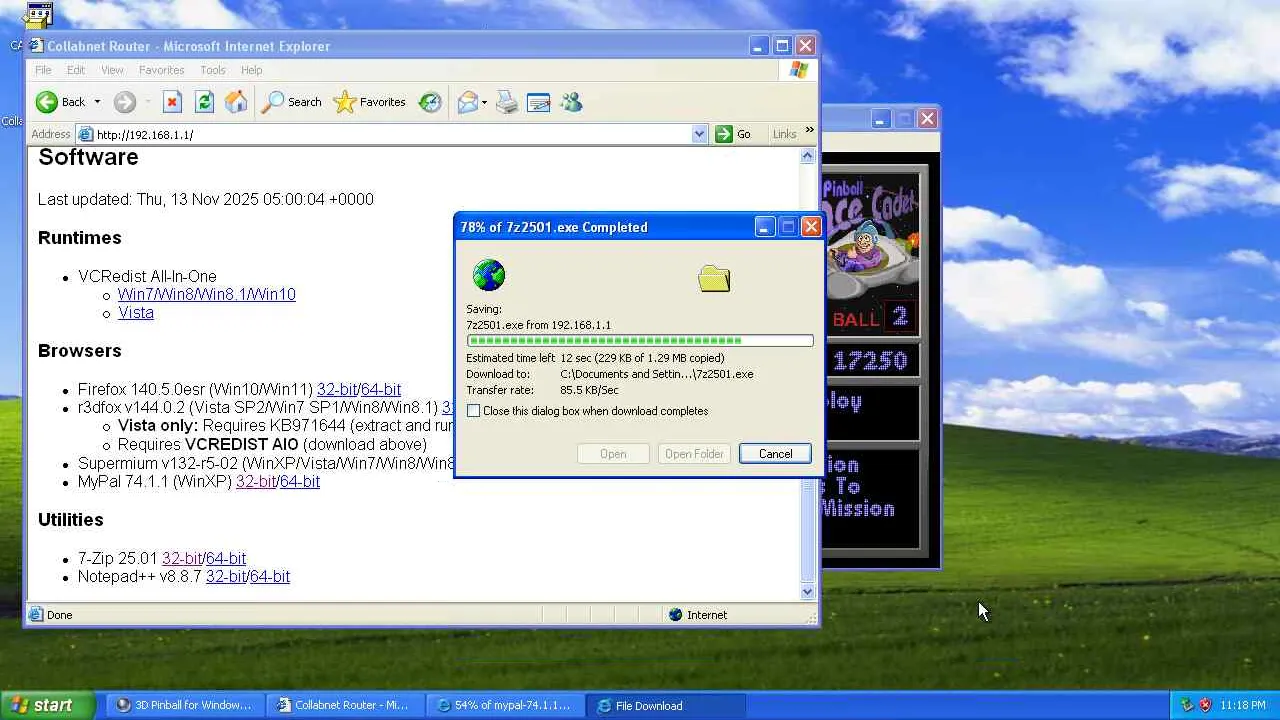Go back using the Back arrow icon

pyautogui.click(x=47, y=102)
